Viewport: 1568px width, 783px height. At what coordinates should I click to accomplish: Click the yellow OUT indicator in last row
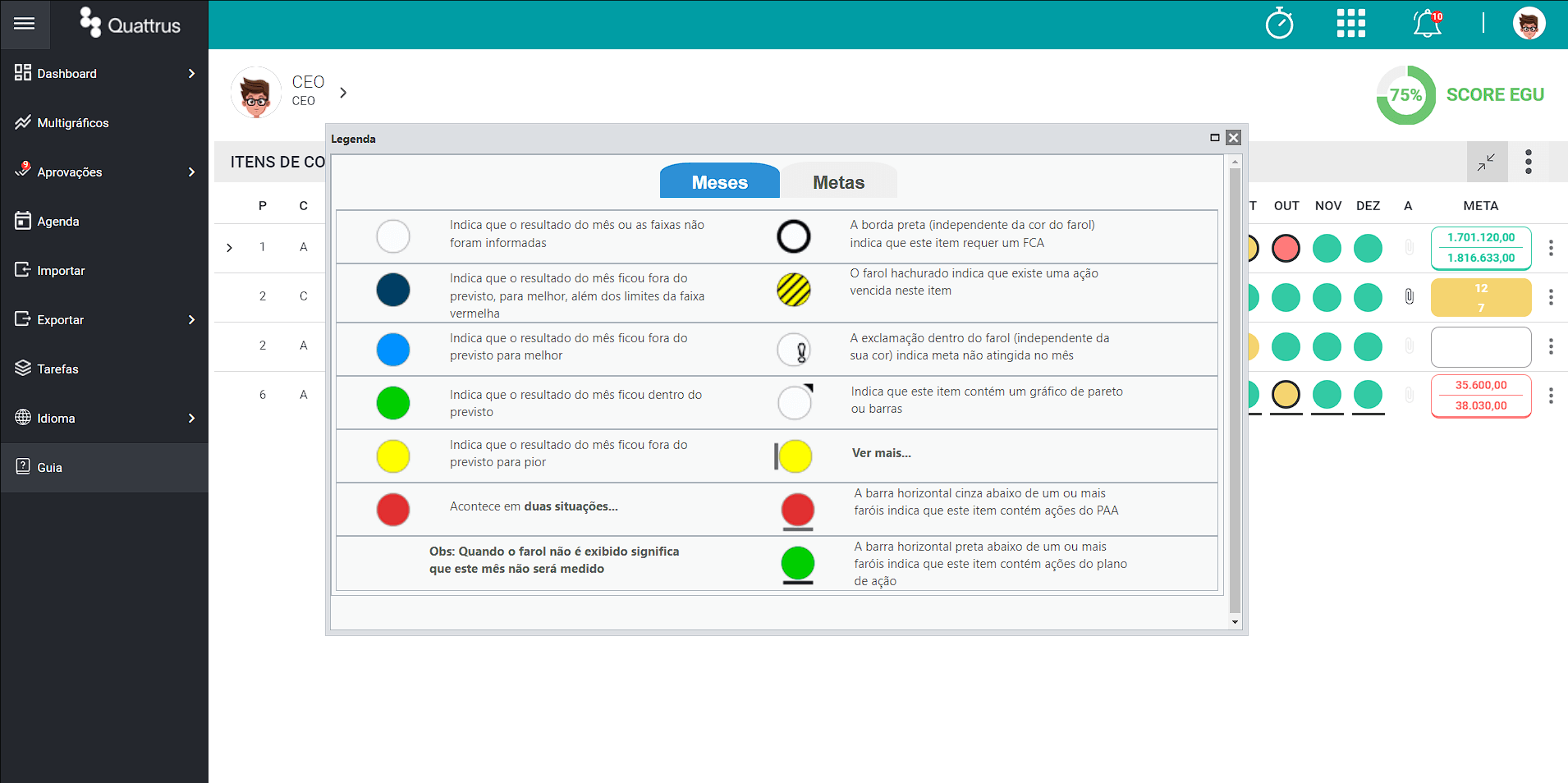[x=1286, y=395]
